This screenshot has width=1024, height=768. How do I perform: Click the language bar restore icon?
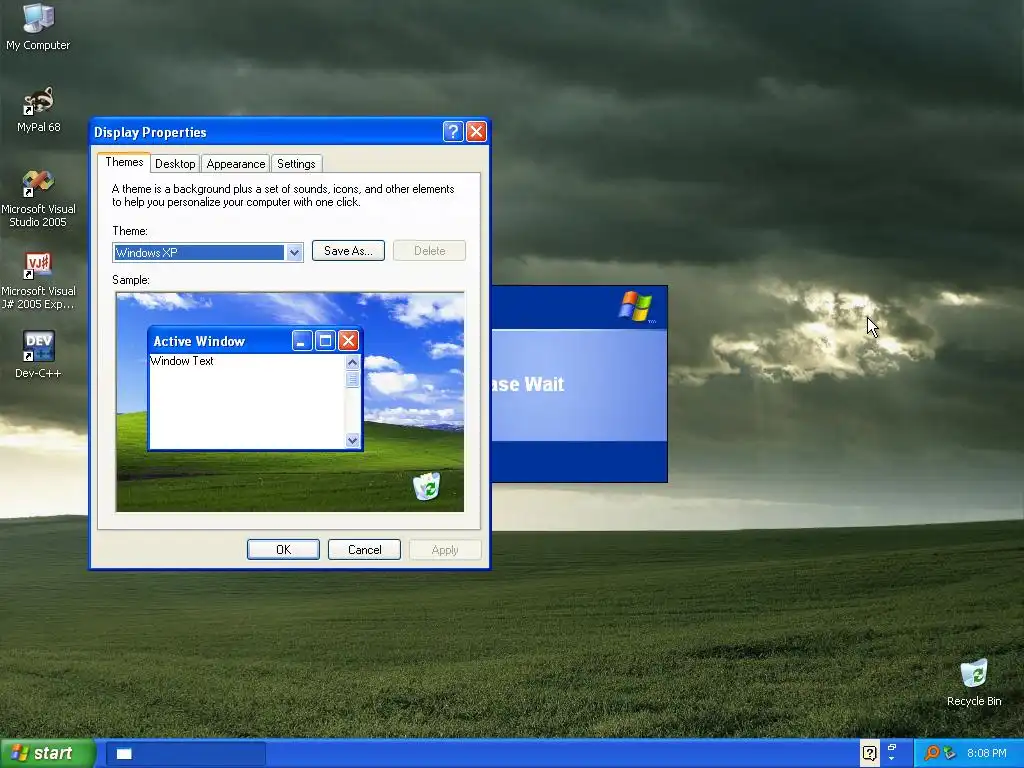892,748
